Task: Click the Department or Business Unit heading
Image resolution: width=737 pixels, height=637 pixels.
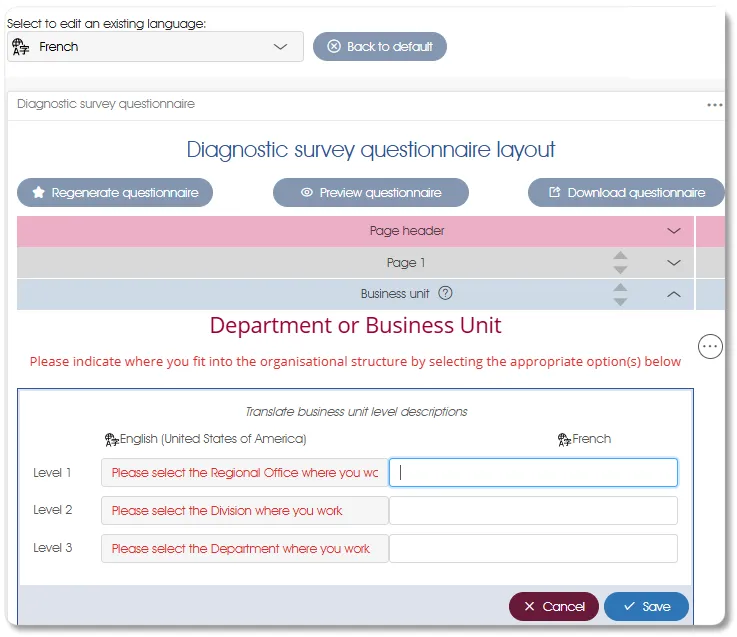Action: (x=355, y=325)
